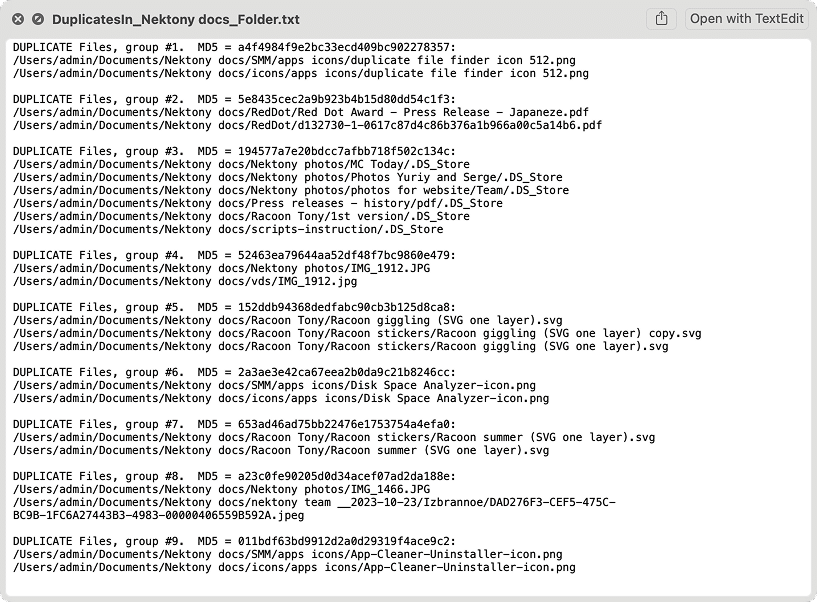Click the group #8 MD5 header line
The height and width of the screenshot is (602, 817).
[234, 477]
